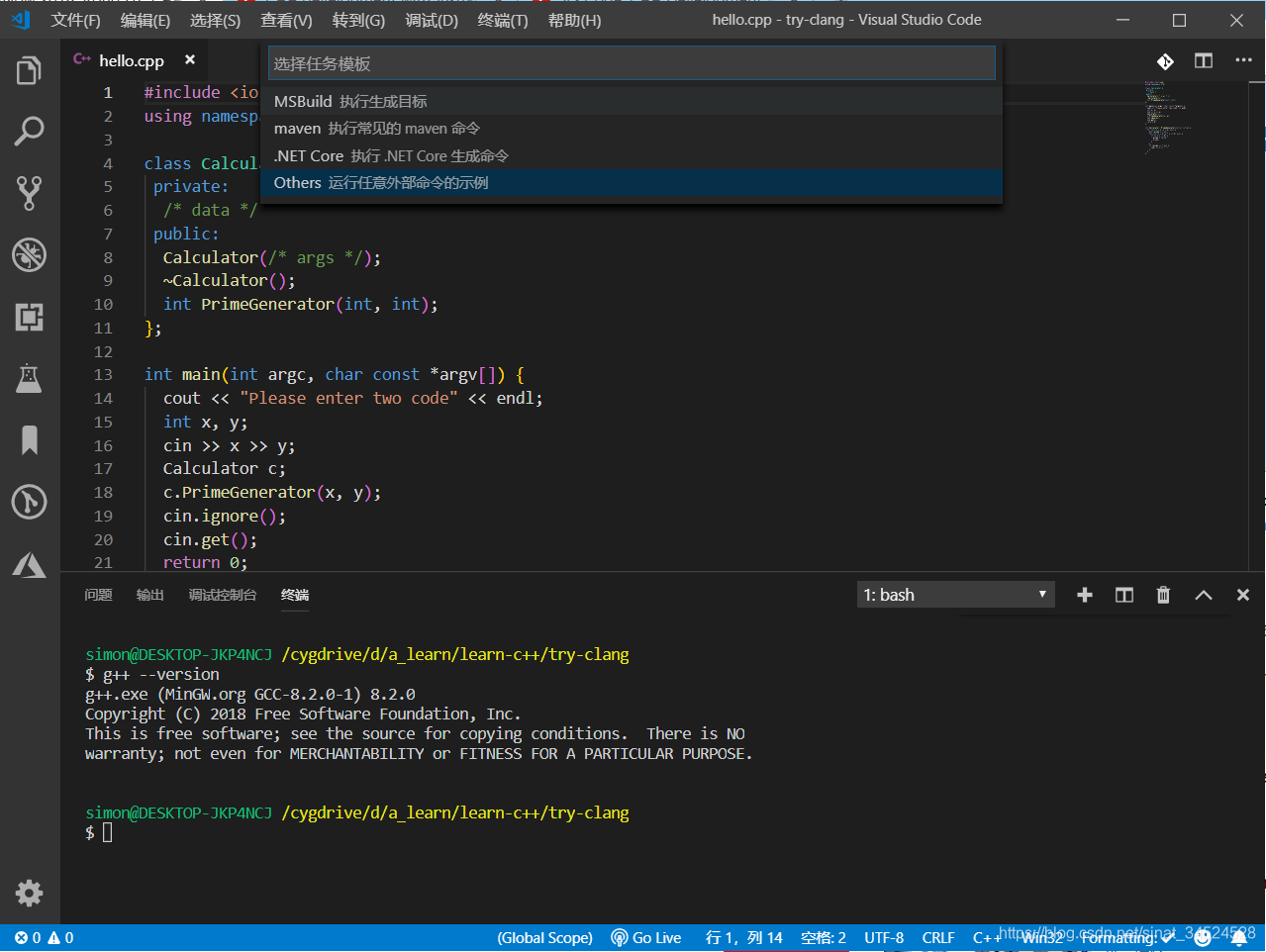Open the Bookmarks view icon
This screenshot has height=952, width=1266.
click(x=29, y=440)
